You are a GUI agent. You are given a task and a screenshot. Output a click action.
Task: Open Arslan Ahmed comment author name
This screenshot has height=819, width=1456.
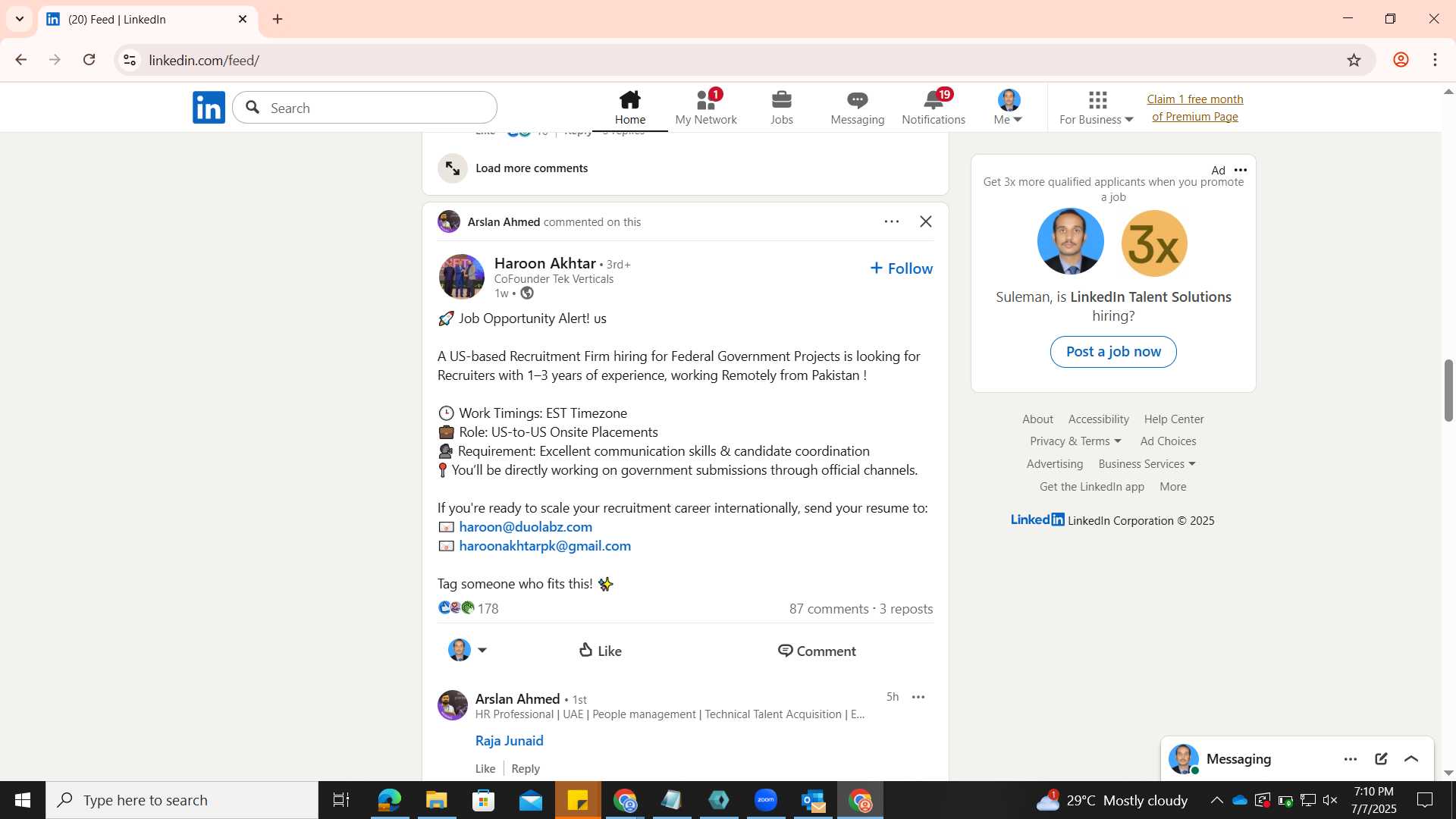click(x=517, y=698)
